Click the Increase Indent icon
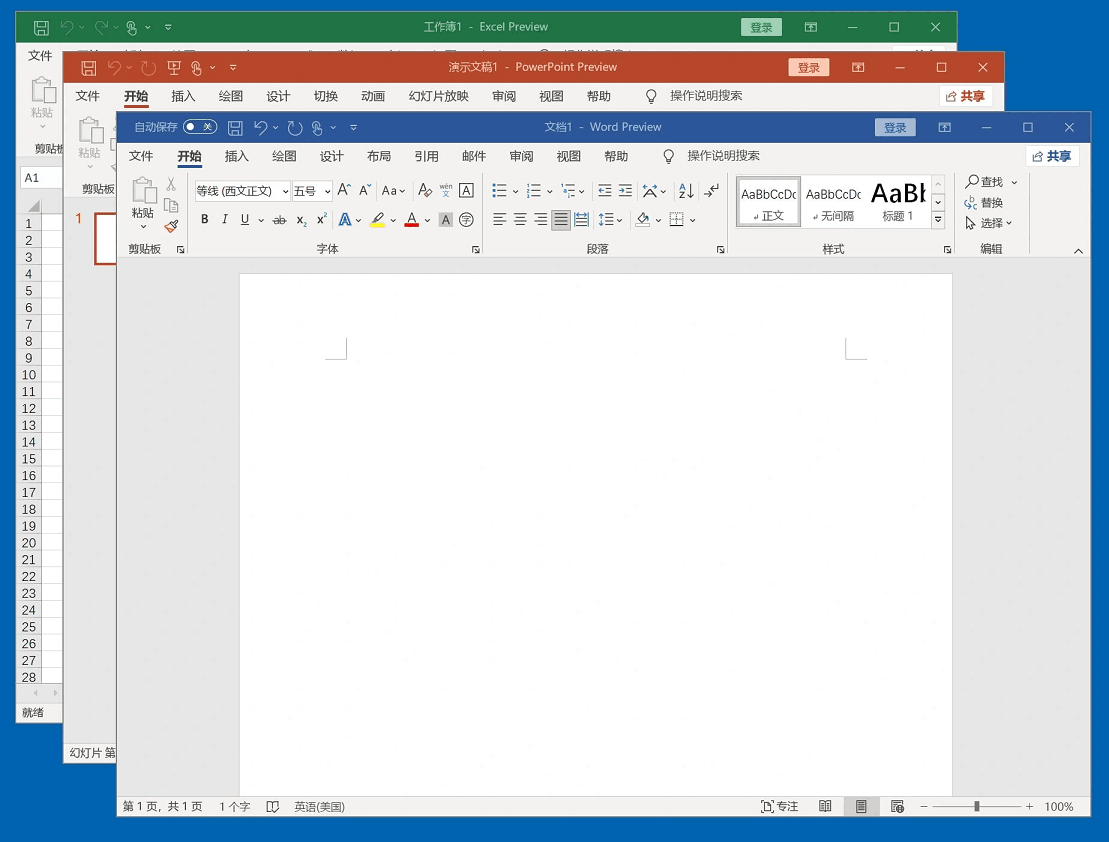The image size is (1109, 842). [625, 190]
